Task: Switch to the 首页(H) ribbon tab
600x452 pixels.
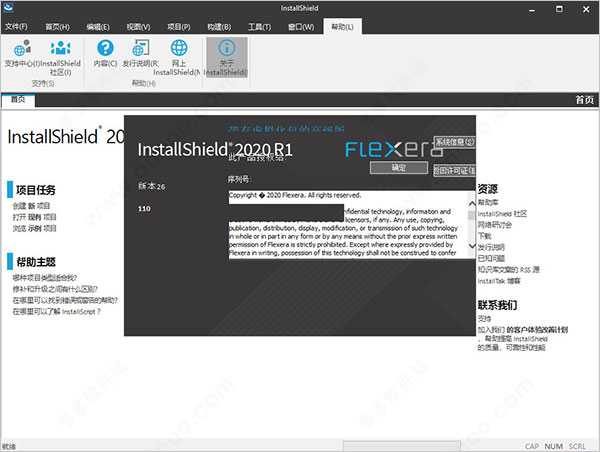Action: click(57, 26)
